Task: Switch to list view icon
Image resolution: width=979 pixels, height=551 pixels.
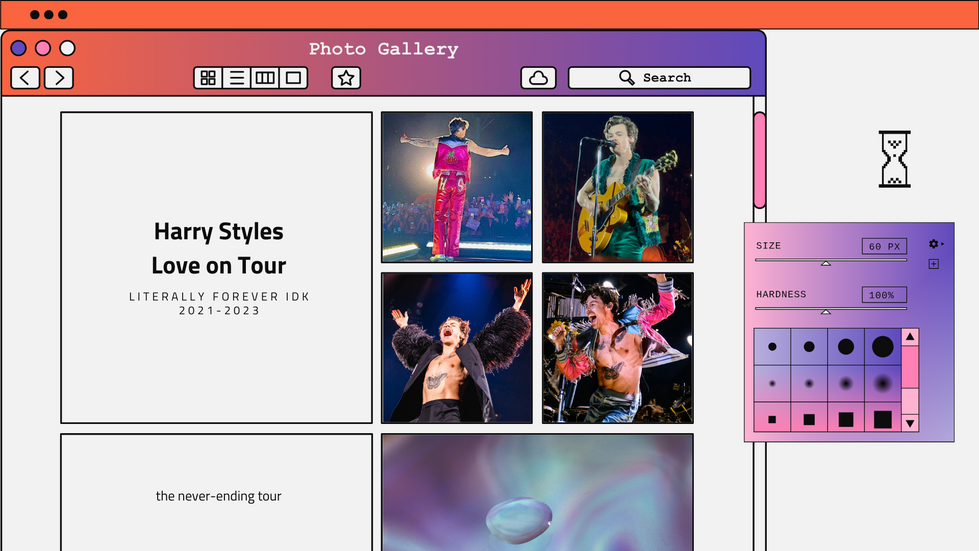Action: (237, 78)
